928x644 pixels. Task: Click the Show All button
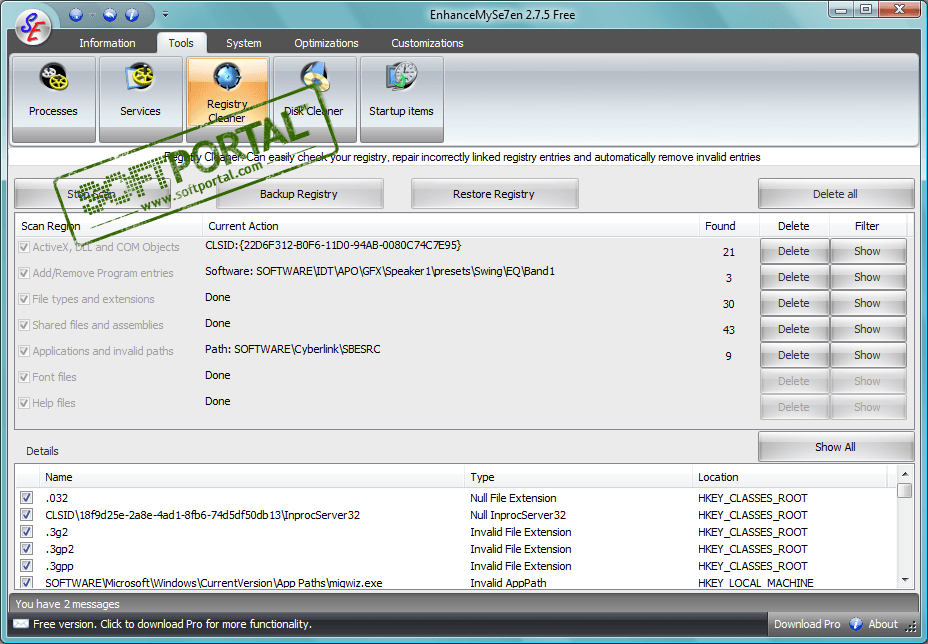click(835, 447)
